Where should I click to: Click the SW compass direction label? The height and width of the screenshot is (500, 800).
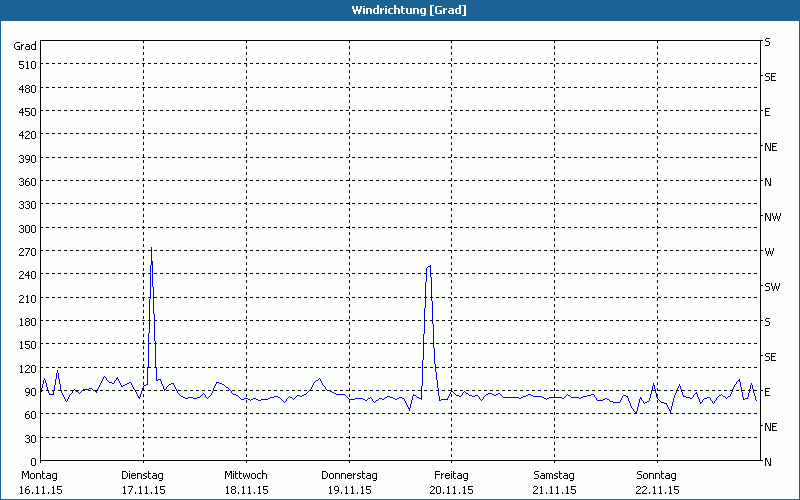(772, 287)
